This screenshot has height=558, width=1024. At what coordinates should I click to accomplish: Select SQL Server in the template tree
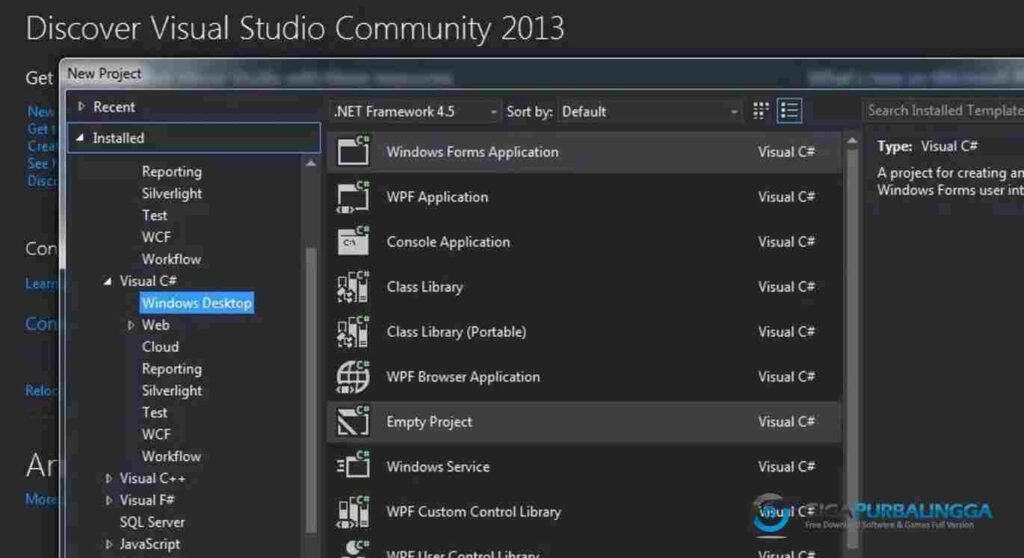pyautogui.click(x=152, y=522)
